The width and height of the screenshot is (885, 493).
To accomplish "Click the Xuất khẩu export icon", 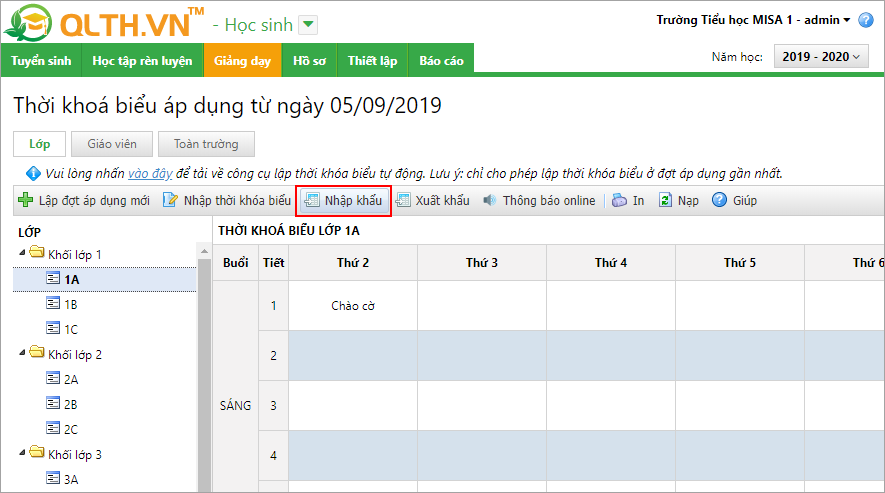I will point(403,200).
